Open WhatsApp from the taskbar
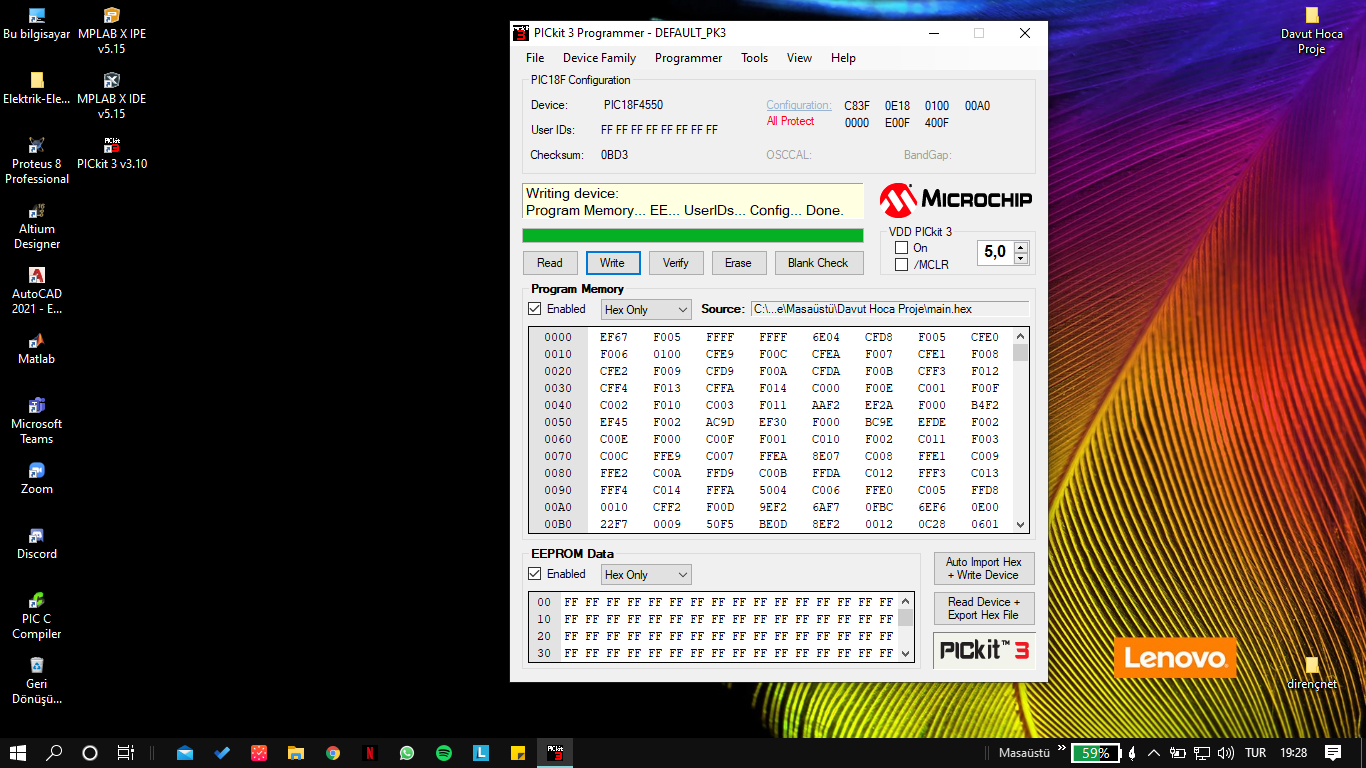This screenshot has height=768, width=1366. (x=406, y=753)
